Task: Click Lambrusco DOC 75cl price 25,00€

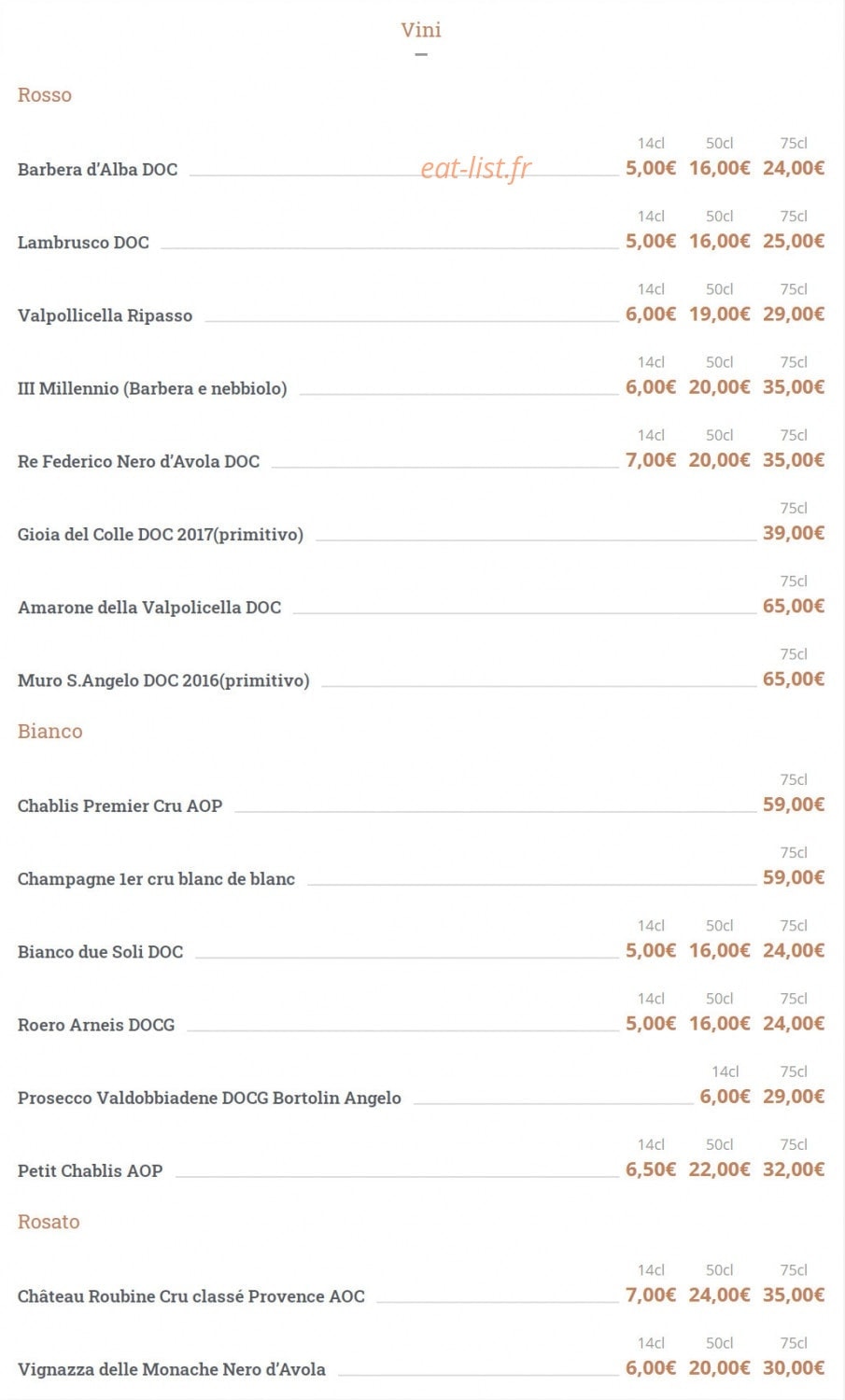Action: point(794,241)
